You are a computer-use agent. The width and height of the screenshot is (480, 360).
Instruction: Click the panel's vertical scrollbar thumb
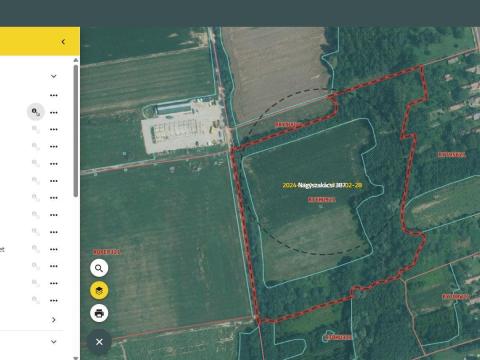(76, 131)
